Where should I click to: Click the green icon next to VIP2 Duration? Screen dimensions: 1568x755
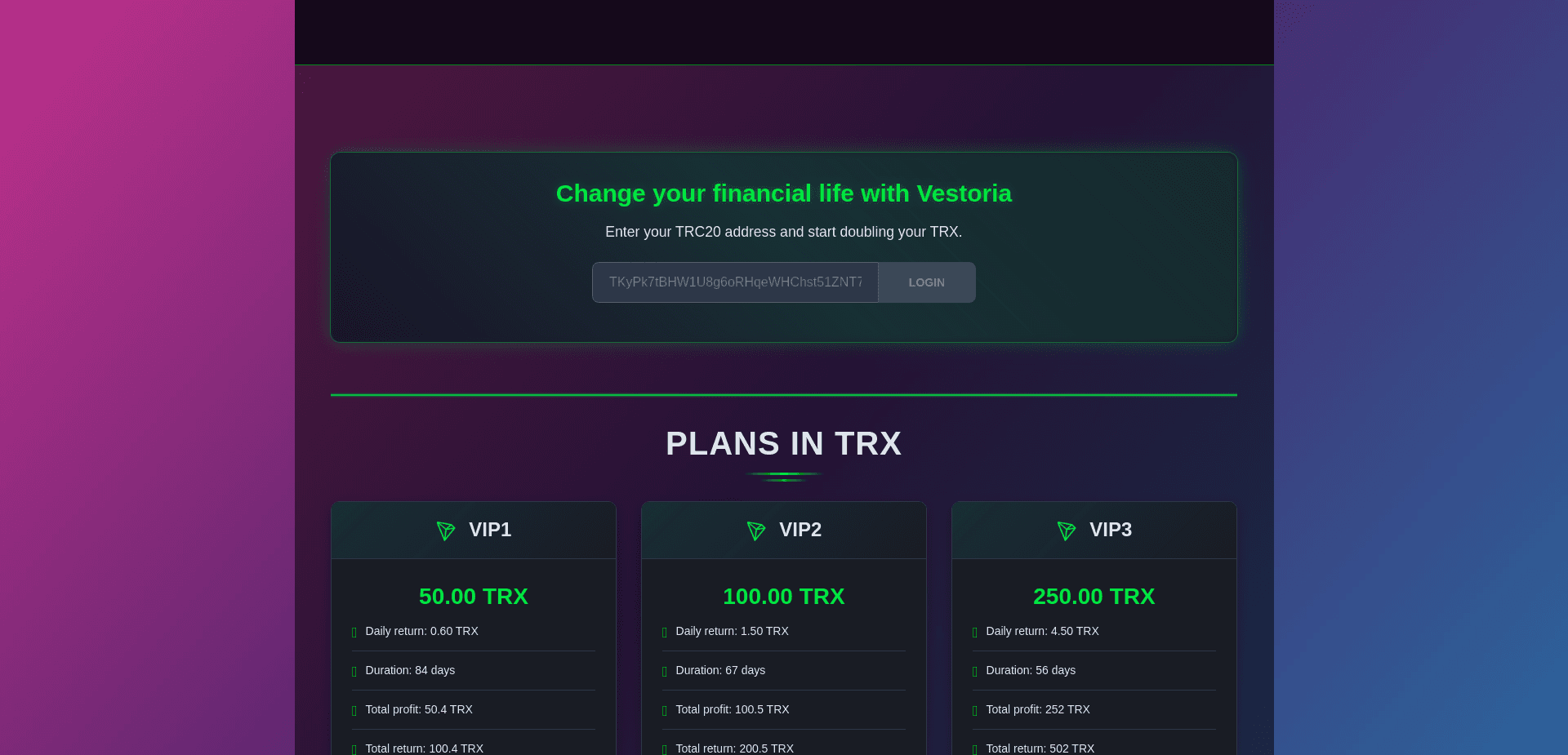[664, 670]
